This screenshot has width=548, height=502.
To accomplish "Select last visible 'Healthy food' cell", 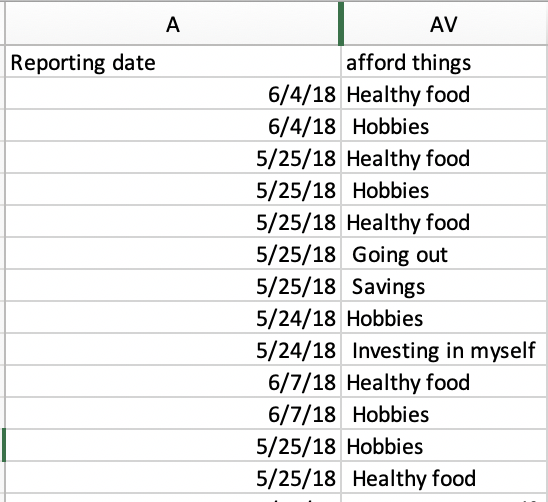I will pyautogui.click(x=444, y=478).
